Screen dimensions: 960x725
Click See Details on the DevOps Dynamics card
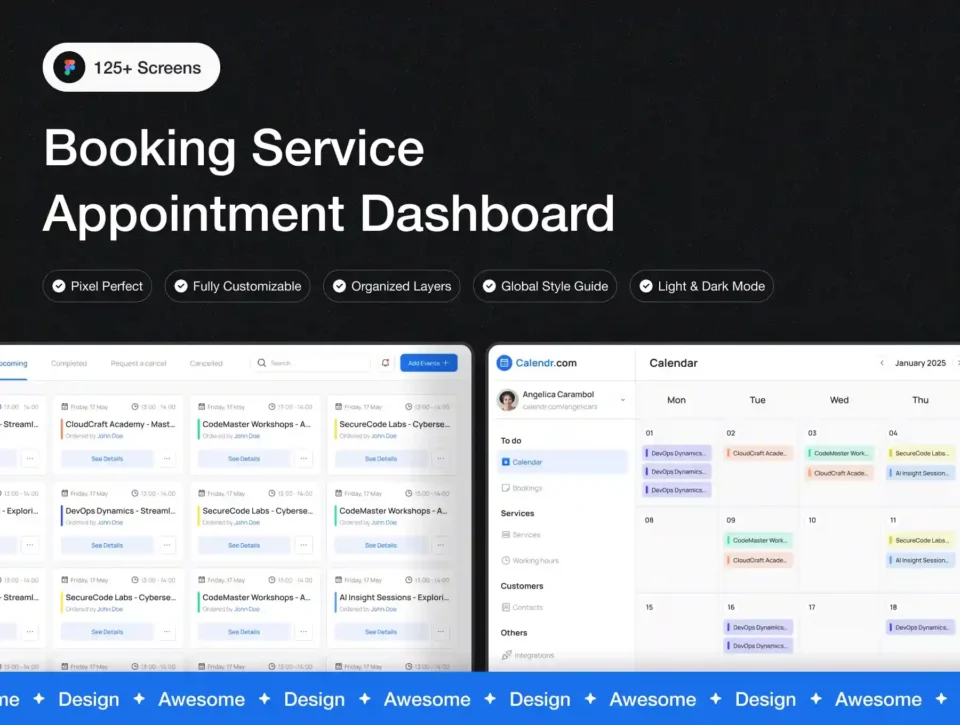pyautogui.click(x=107, y=546)
